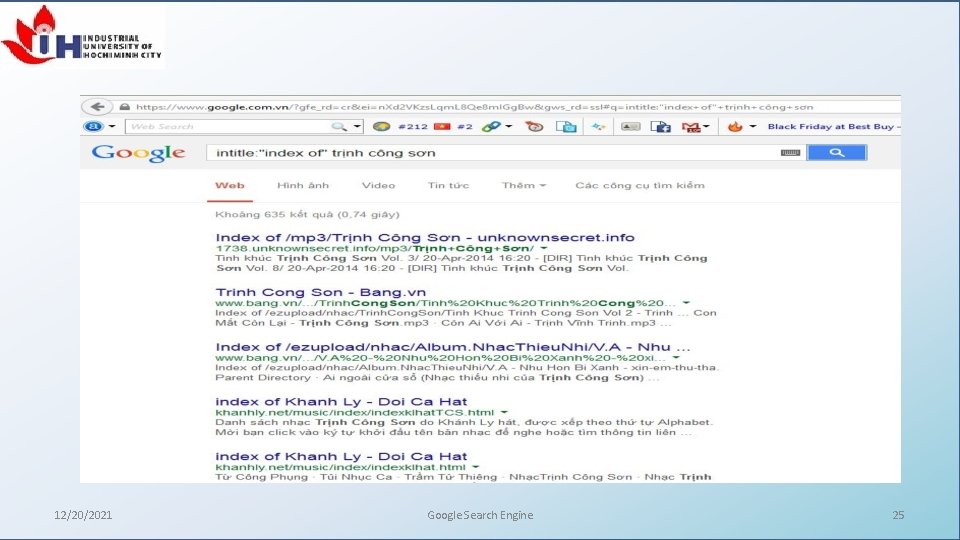Click the chain links toolbar icon
Image resolution: width=960 pixels, height=540 pixels.
point(491,127)
